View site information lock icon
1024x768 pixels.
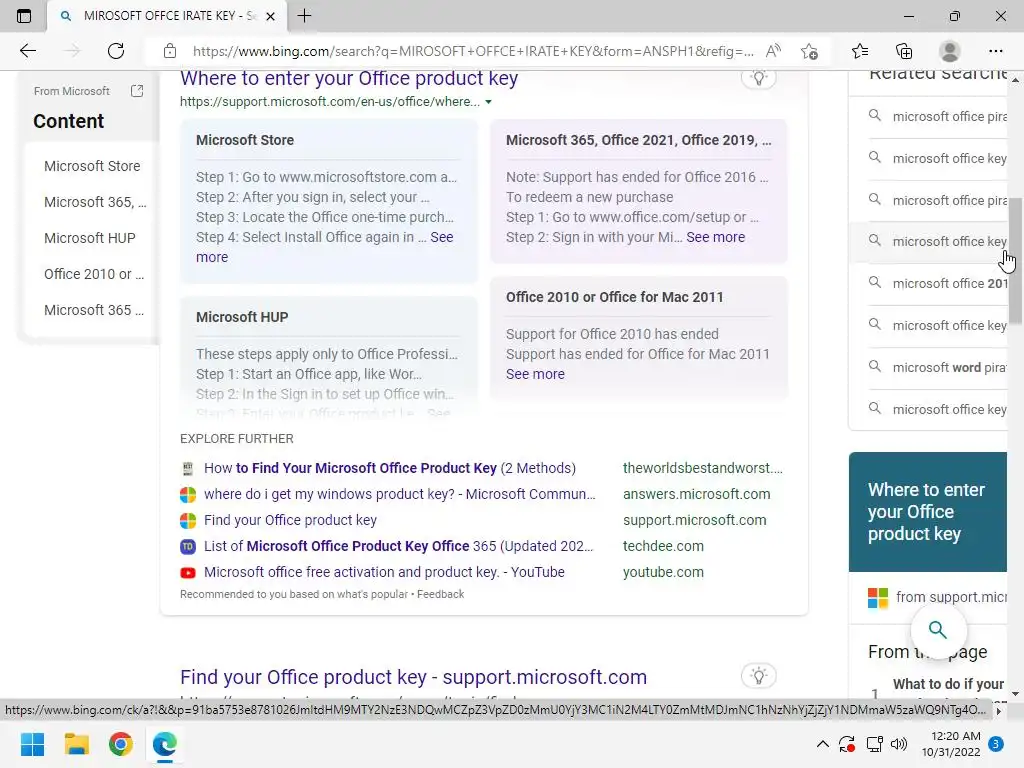tap(170, 51)
